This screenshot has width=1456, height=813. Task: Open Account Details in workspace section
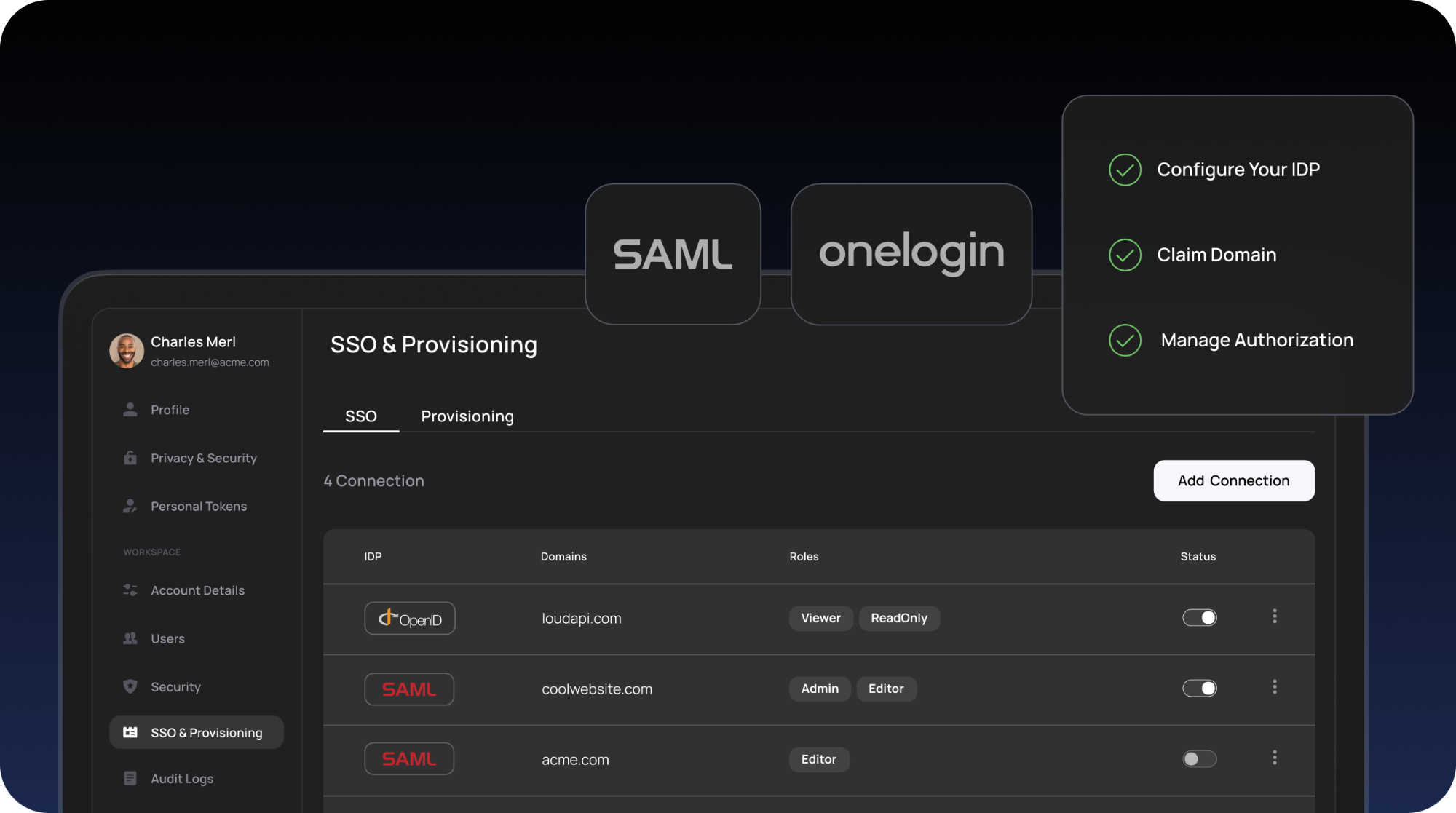[197, 590]
